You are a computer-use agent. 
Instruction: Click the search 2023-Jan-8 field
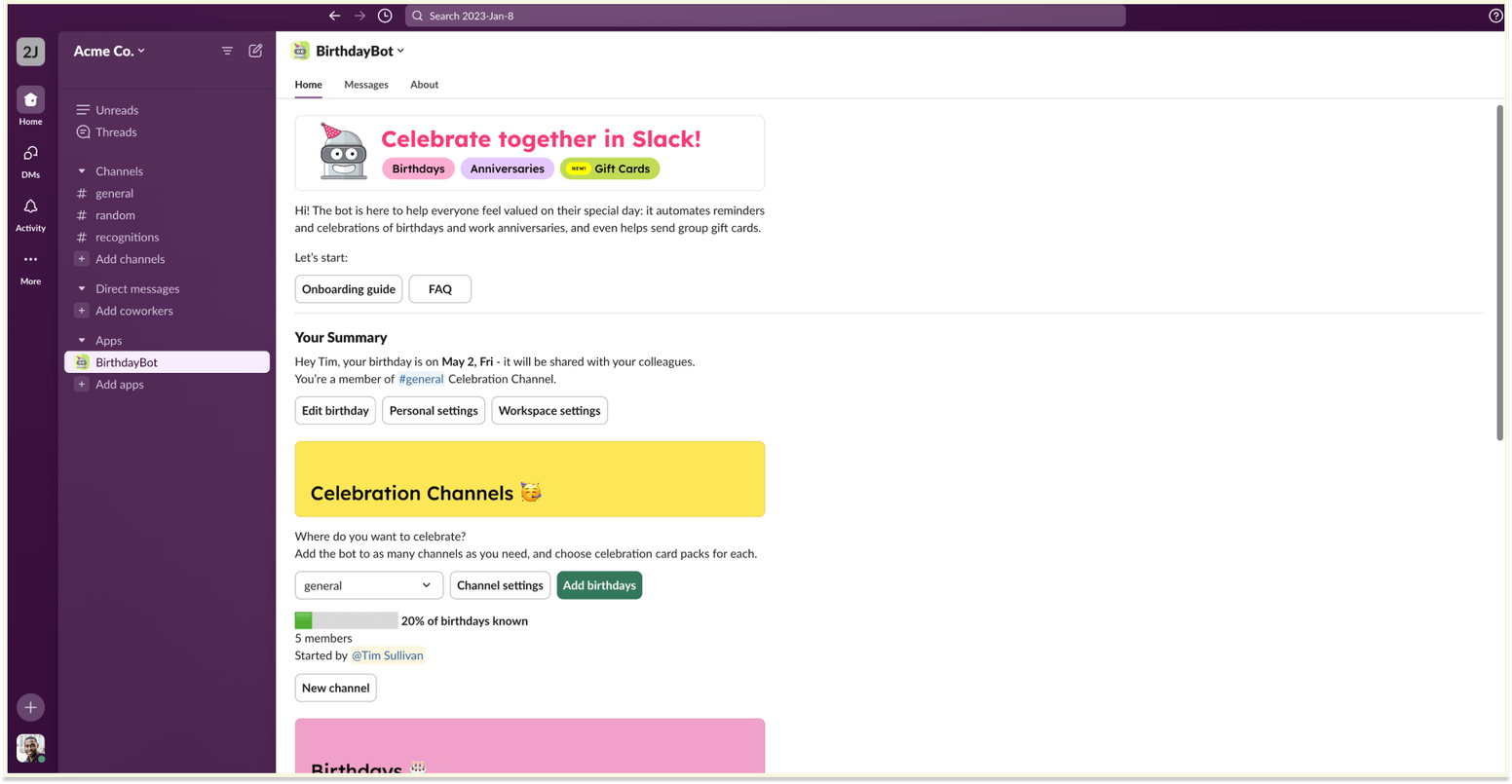pyautogui.click(x=765, y=16)
